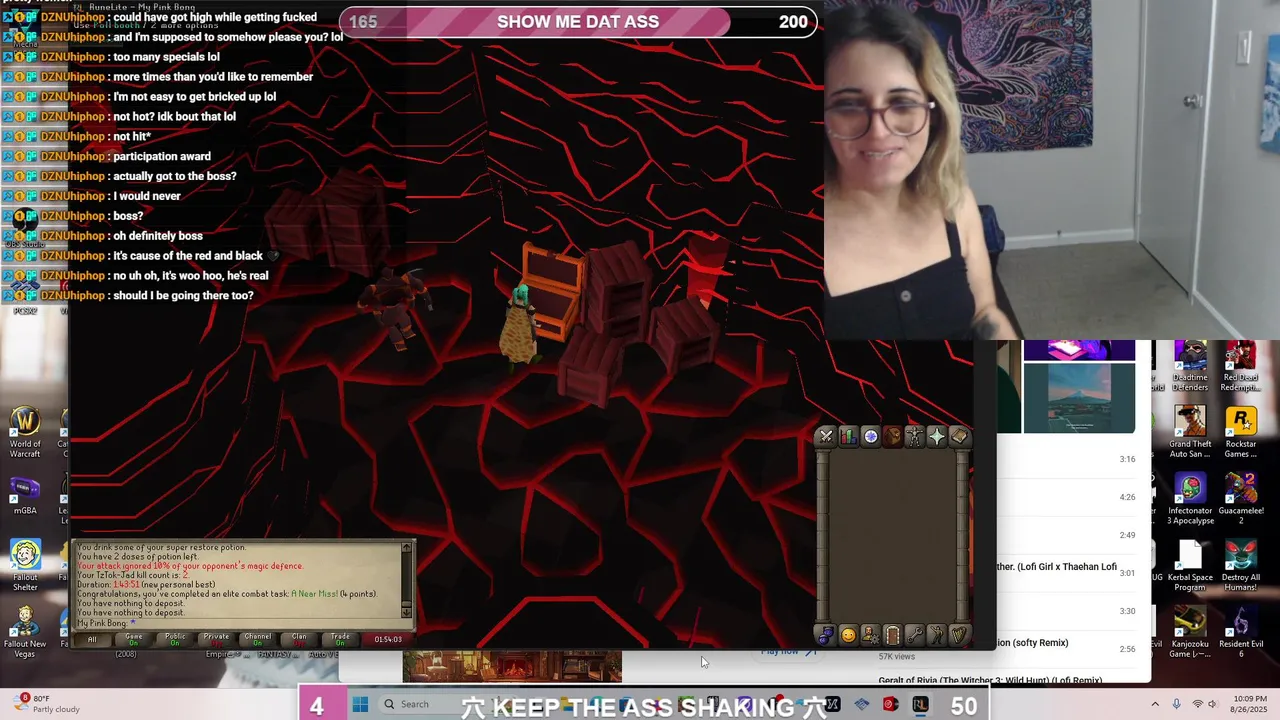Screen dimensions: 1280x720
Task: Open the Account Management tab
Action: (x=870, y=635)
